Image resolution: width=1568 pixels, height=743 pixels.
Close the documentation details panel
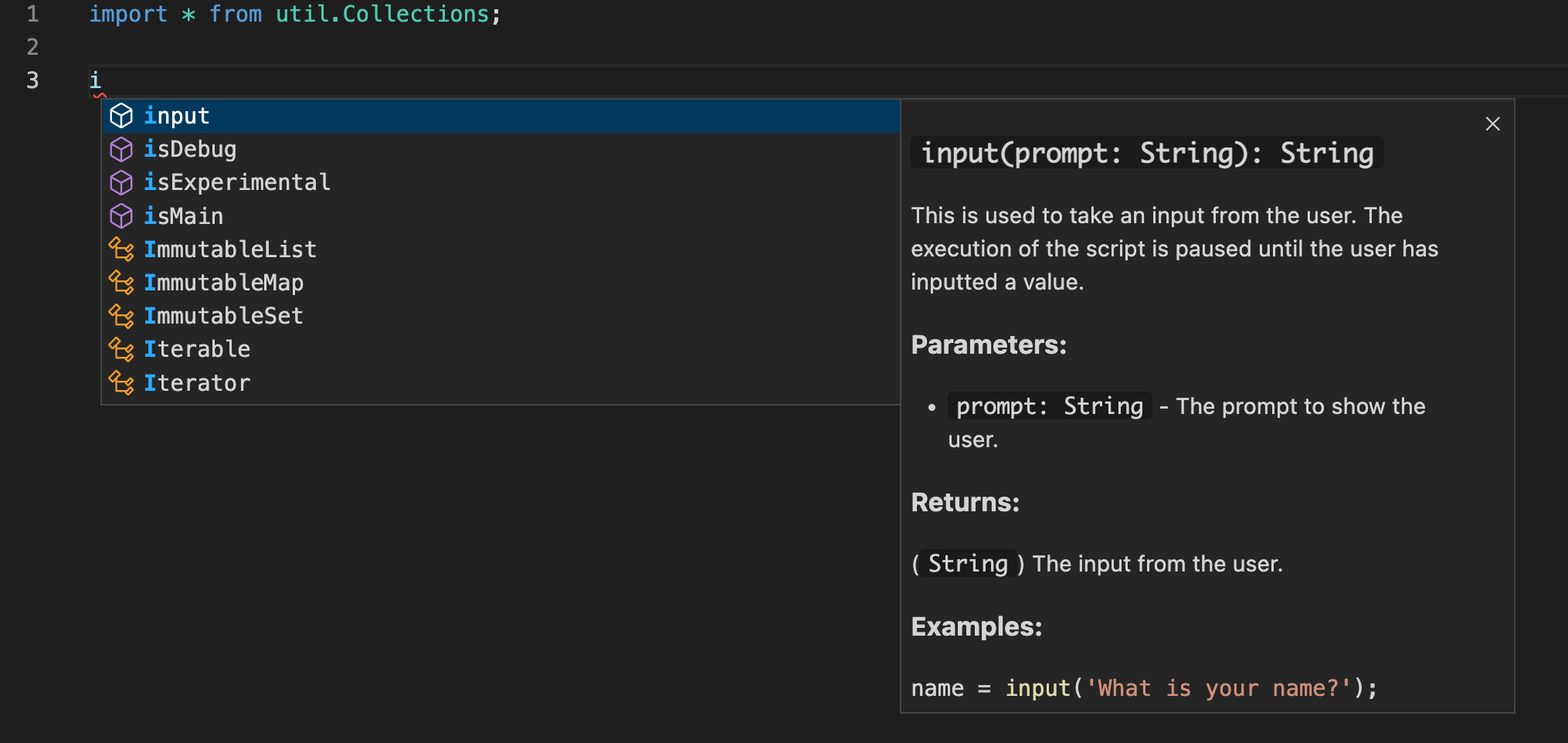click(1492, 124)
